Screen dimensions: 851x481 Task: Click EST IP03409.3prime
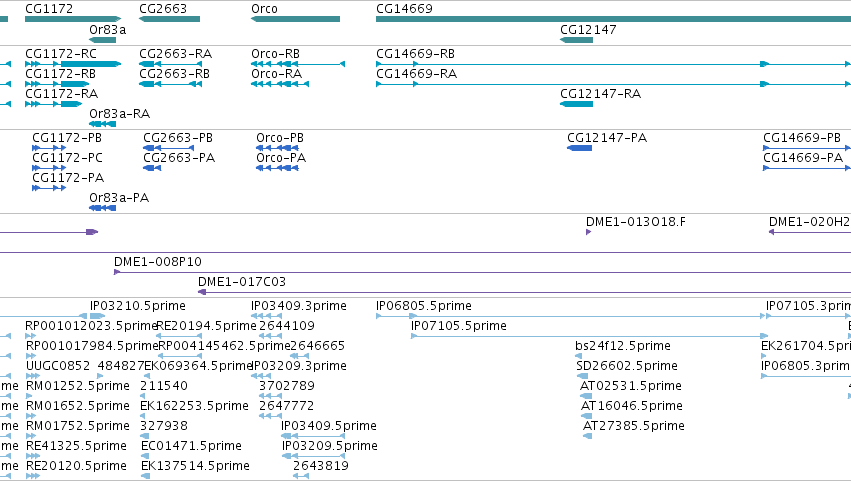click(299, 306)
